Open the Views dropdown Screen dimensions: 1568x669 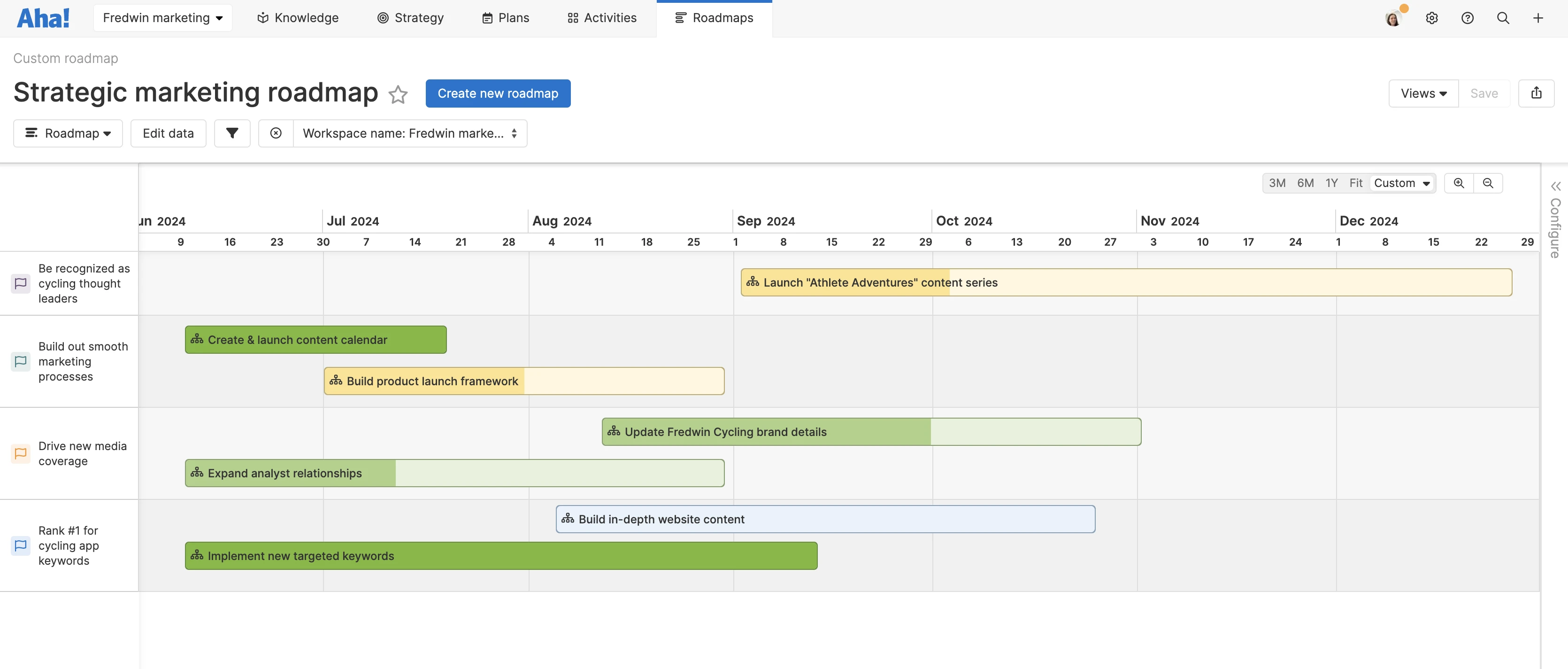1422,93
